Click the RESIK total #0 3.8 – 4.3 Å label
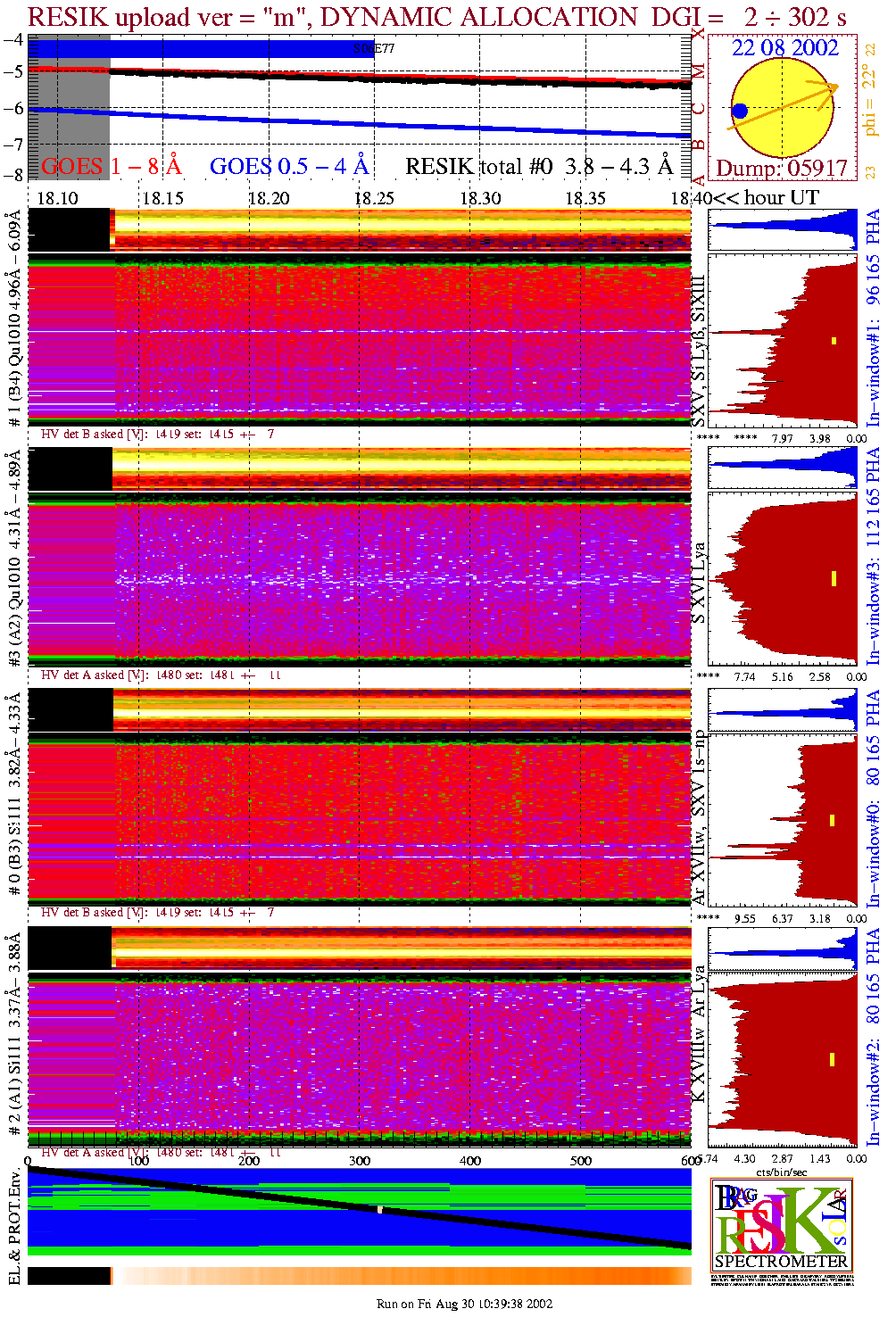Image resolution: width=896 pixels, height=1317 pixels. point(539,166)
